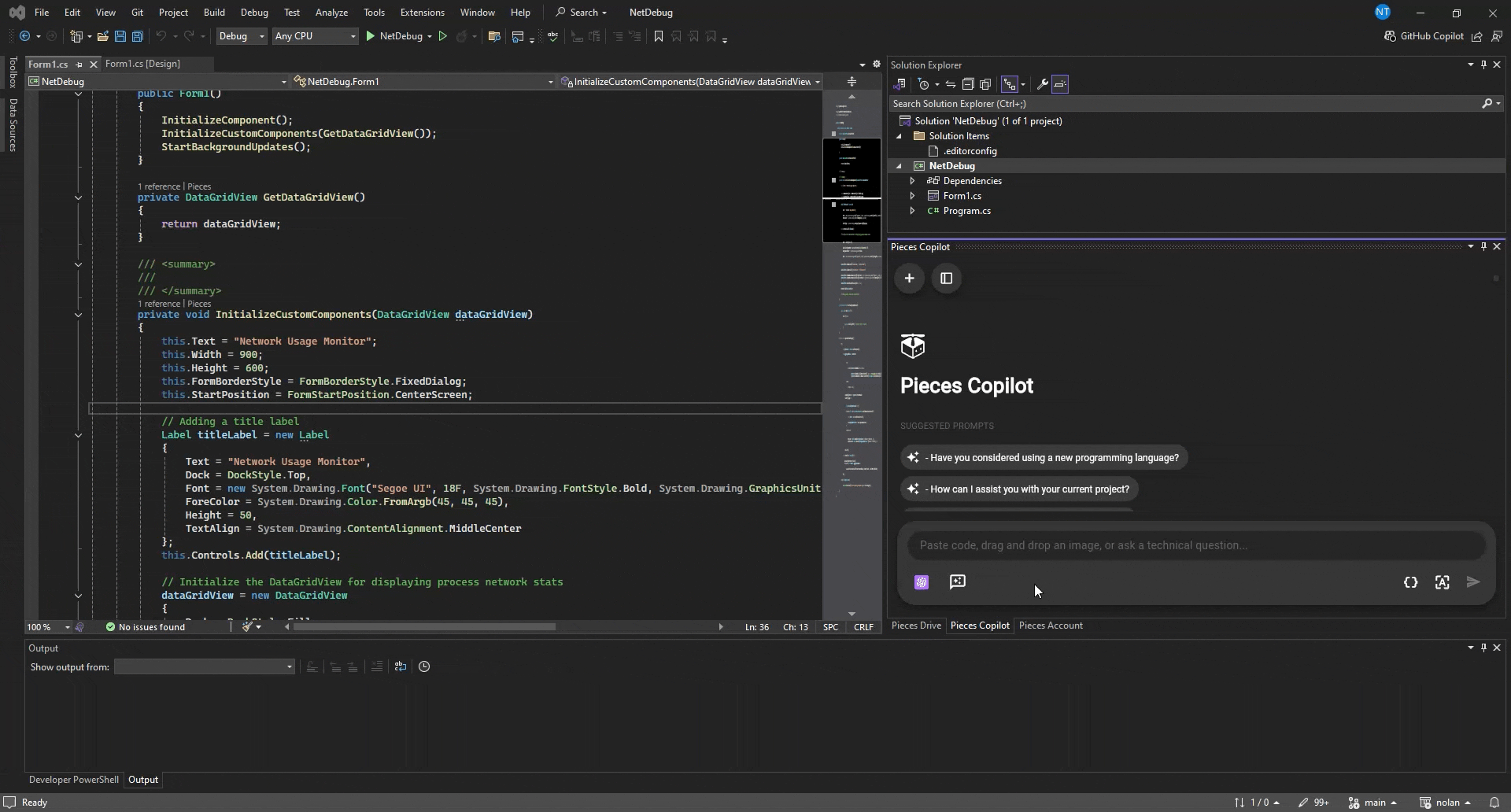Viewport: 1511px width, 812px height.
Task: Click the spell checker abc icon
Action: (553, 36)
